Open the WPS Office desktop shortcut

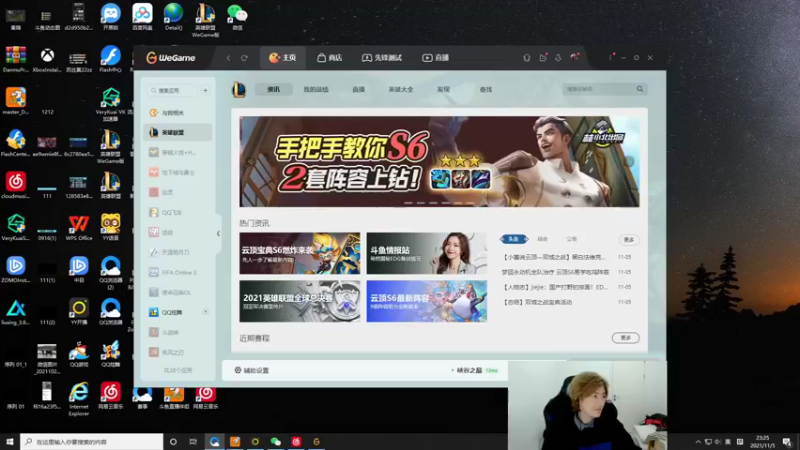click(79, 228)
